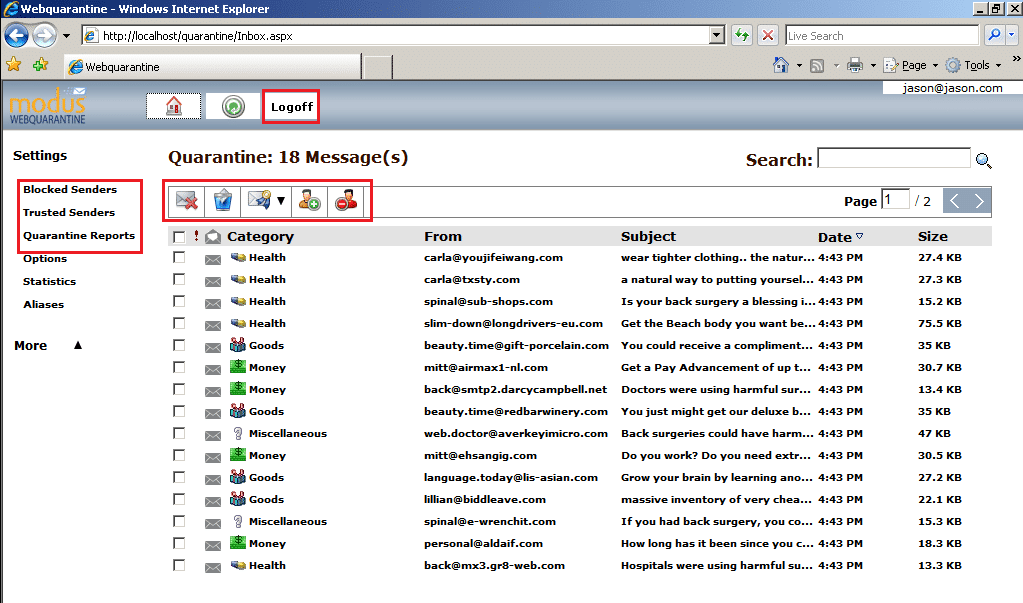Release message using the envelope ribbon icon
The width and height of the screenshot is (1023, 603).
point(258,200)
